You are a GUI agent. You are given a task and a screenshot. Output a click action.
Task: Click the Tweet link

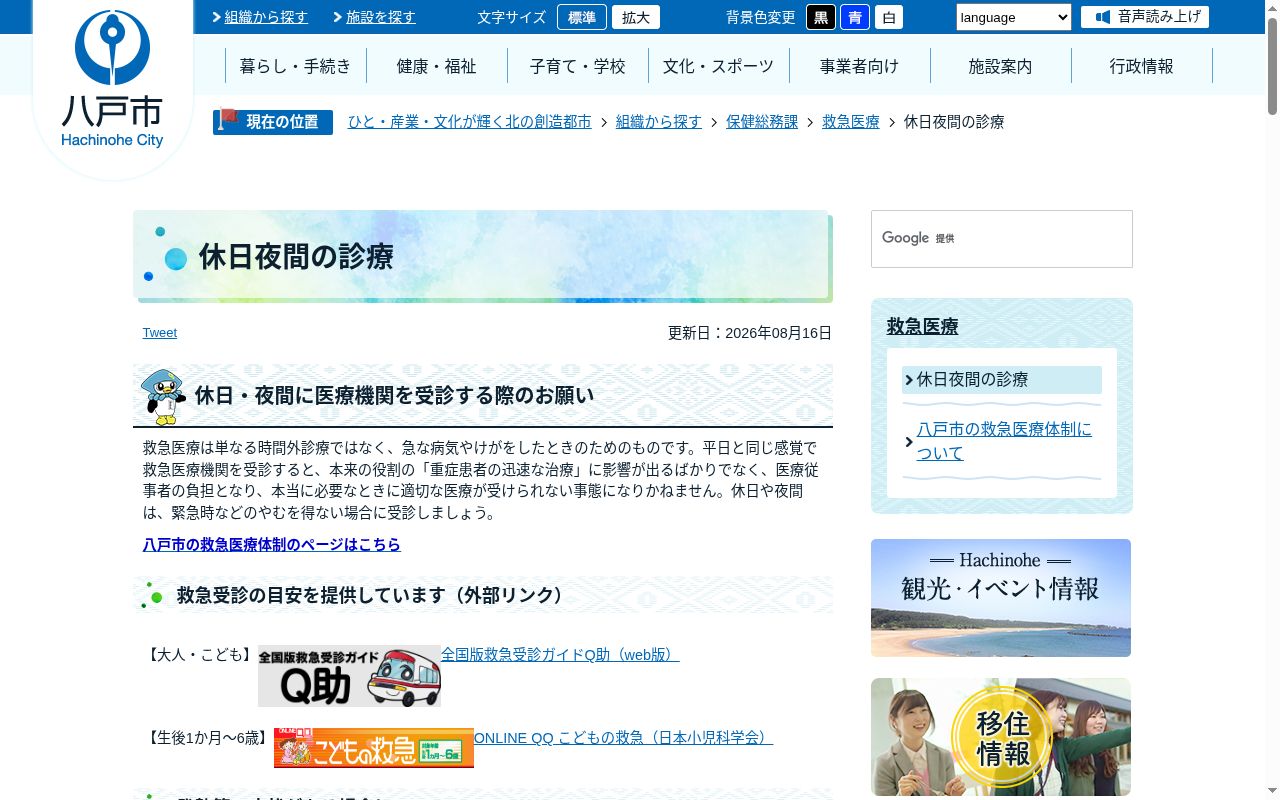coord(159,333)
